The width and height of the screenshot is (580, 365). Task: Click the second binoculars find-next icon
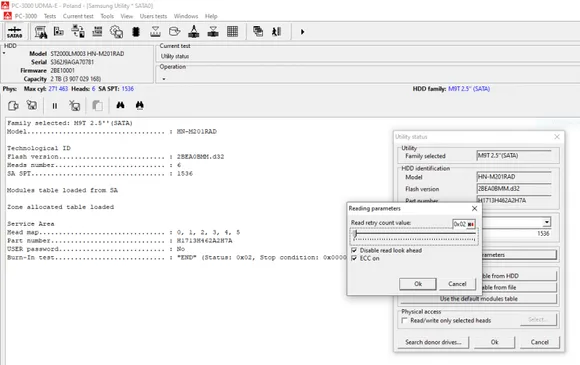(x=139, y=105)
